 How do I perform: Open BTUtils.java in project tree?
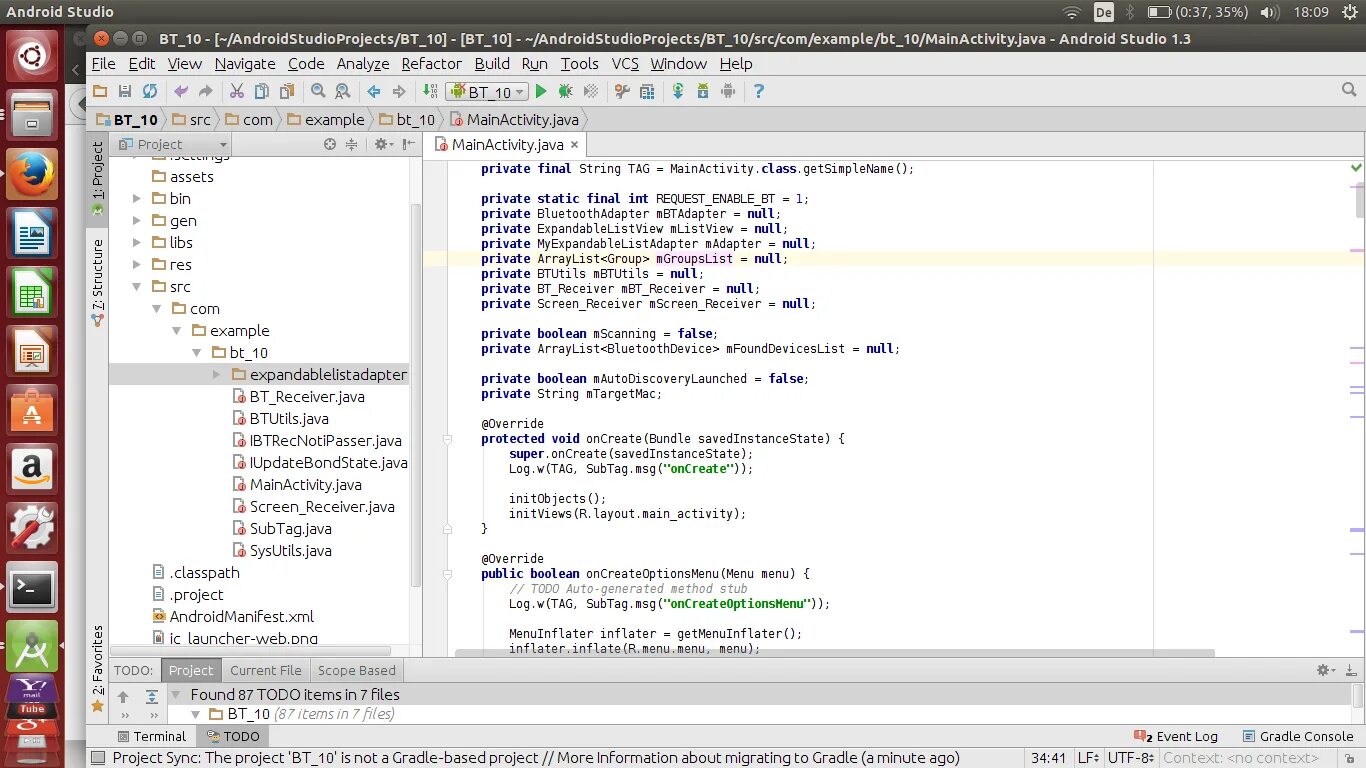coord(280,418)
